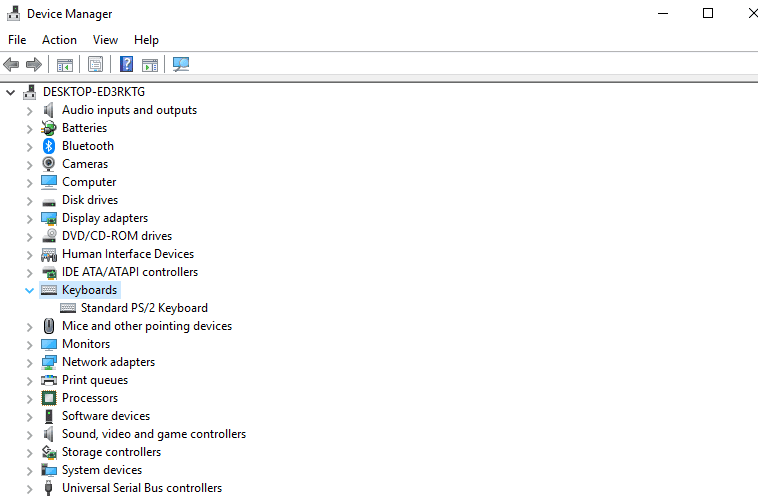Click the Storage controllers icon
Image resolution: width=758 pixels, height=498 pixels.
[x=48, y=452]
